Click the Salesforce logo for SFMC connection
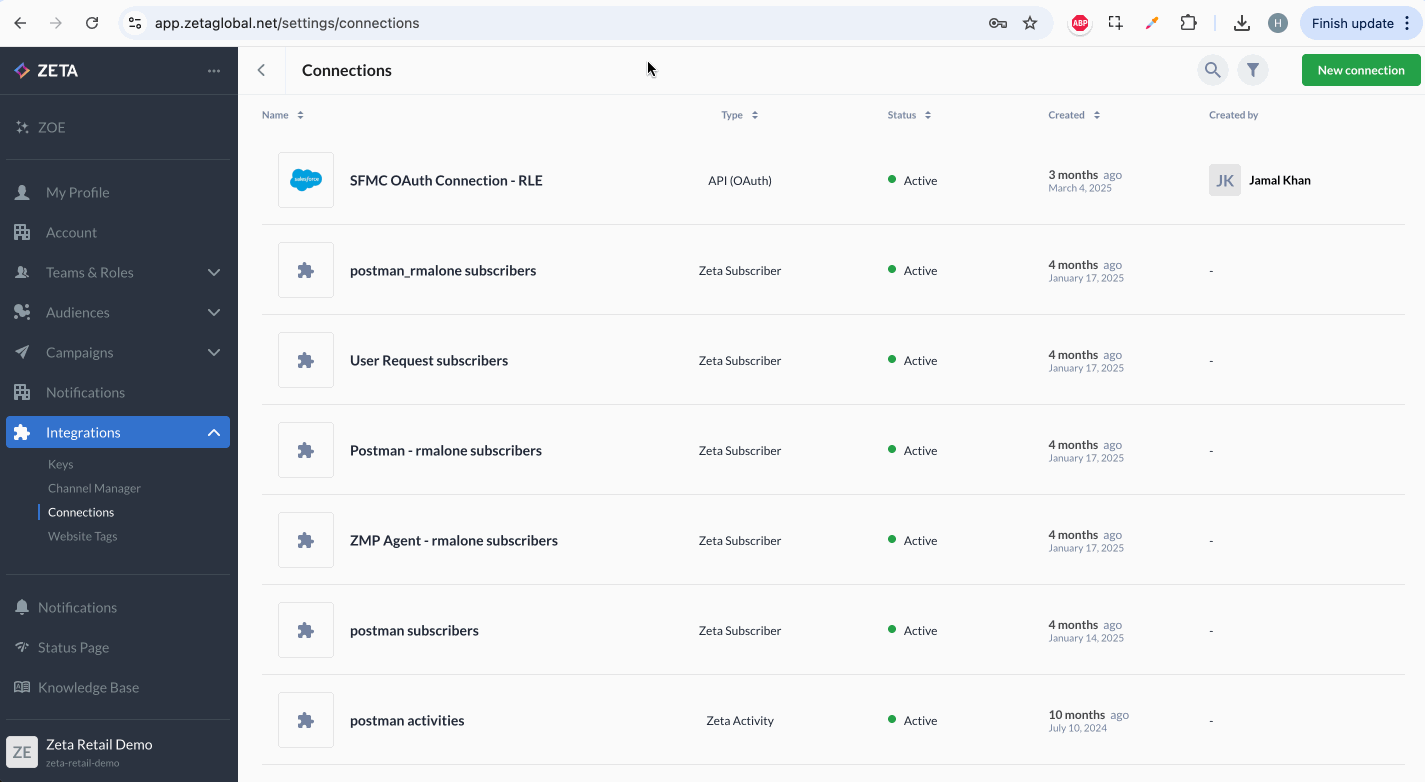The image size is (1425, 782). point(306,180)
